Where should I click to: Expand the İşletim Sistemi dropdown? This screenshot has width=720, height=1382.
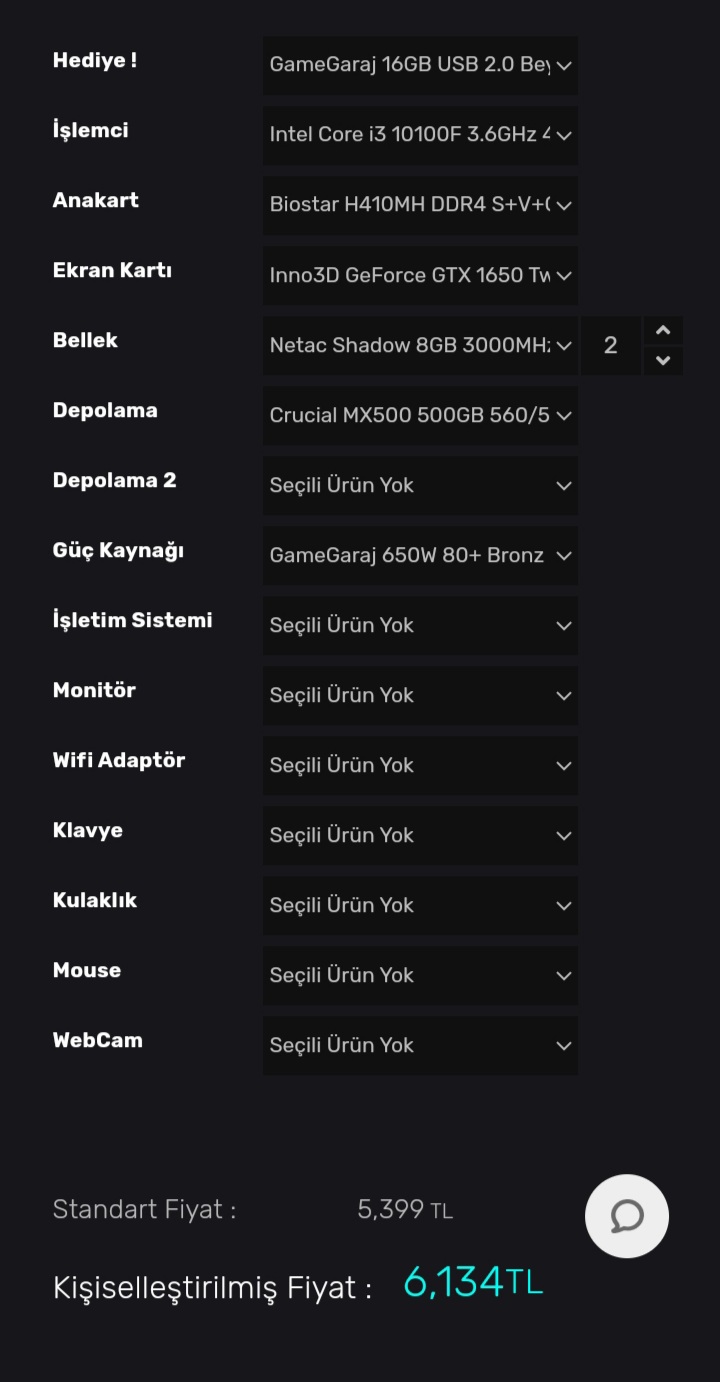[420, 625]
